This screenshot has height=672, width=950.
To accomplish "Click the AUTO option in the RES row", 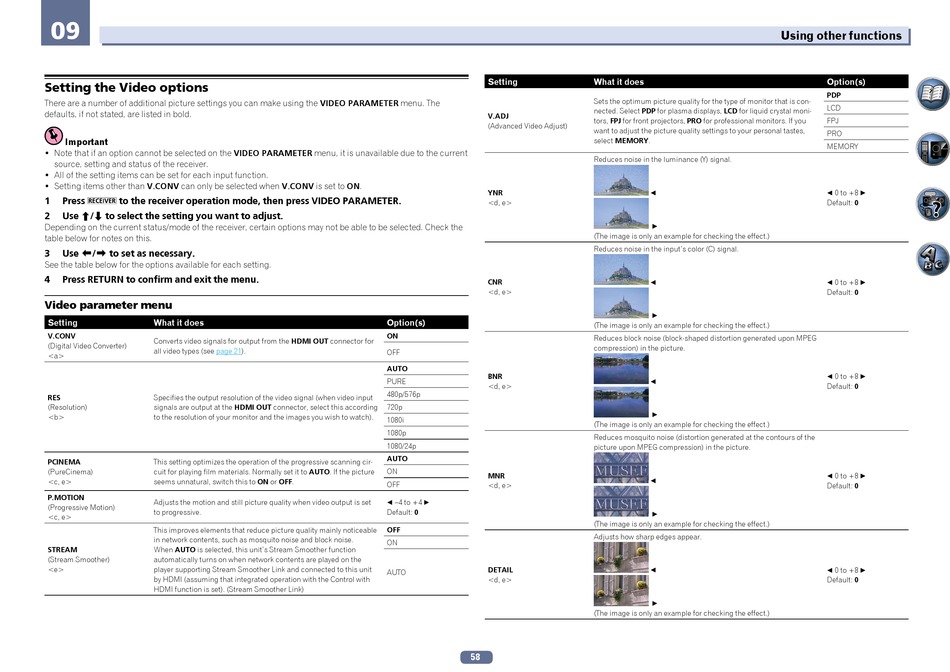I will pos(397,368).
